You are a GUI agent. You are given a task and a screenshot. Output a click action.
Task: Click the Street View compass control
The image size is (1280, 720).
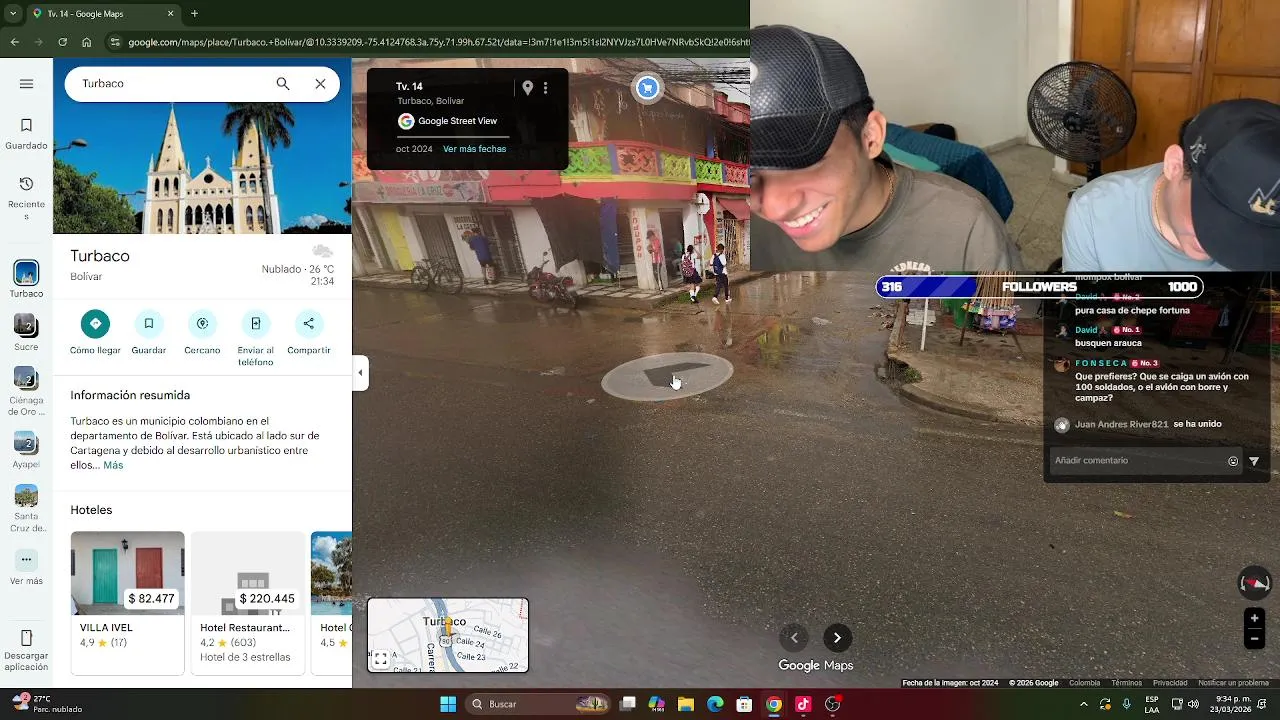[x=1254, y=583]
